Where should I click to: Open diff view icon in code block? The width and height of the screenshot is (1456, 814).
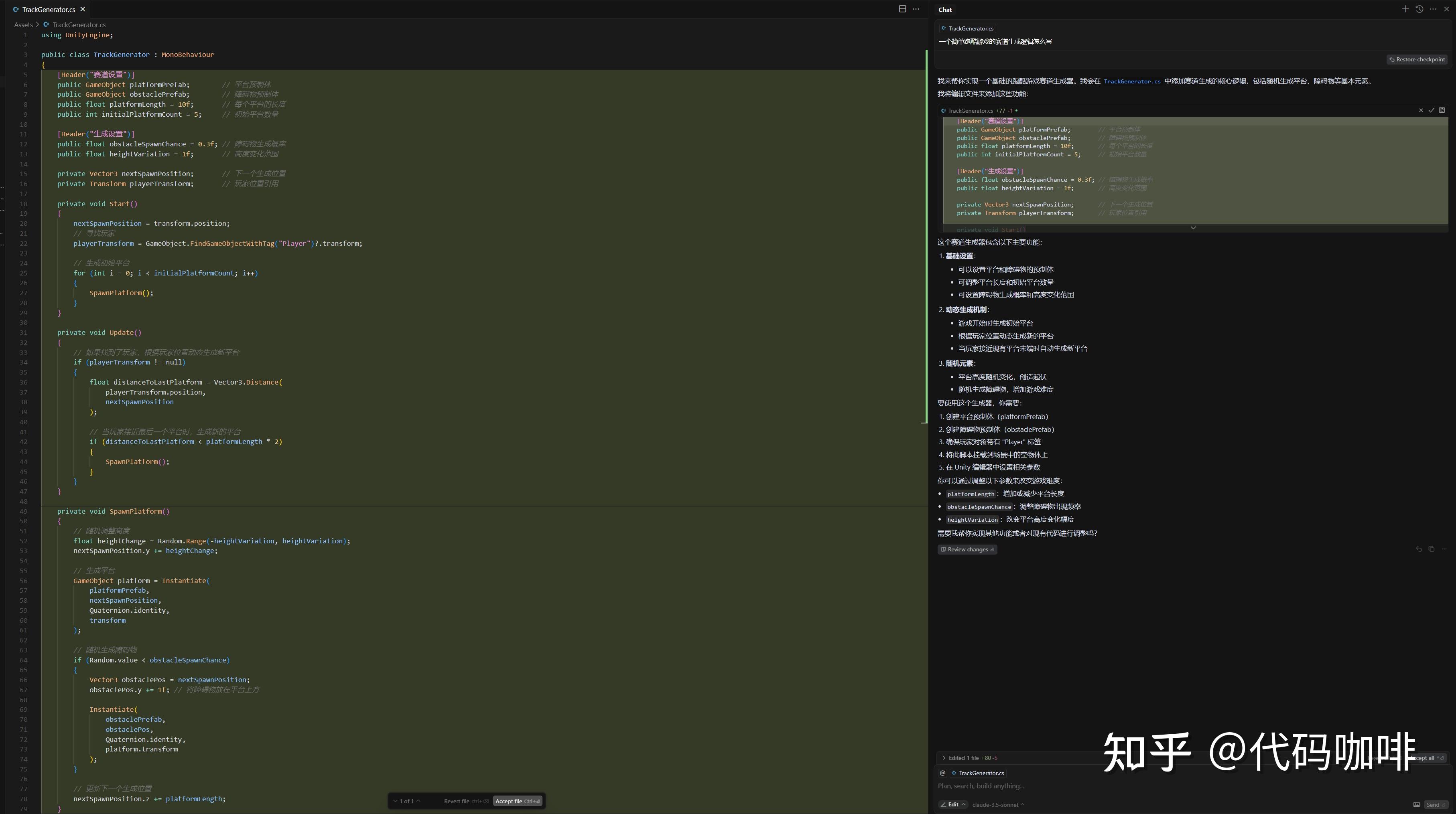point(1442,111)
